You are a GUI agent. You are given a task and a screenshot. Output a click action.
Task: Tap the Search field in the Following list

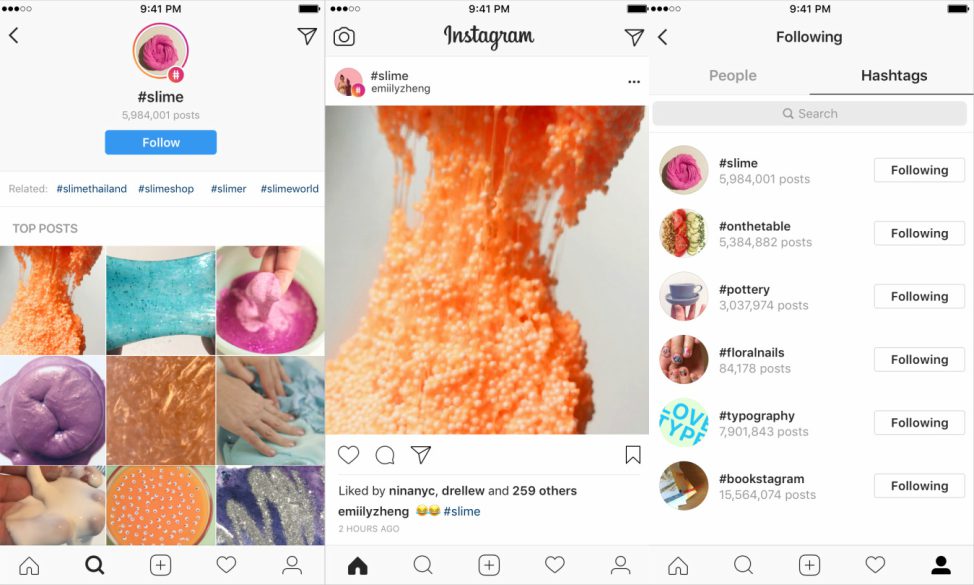point(809,114)
